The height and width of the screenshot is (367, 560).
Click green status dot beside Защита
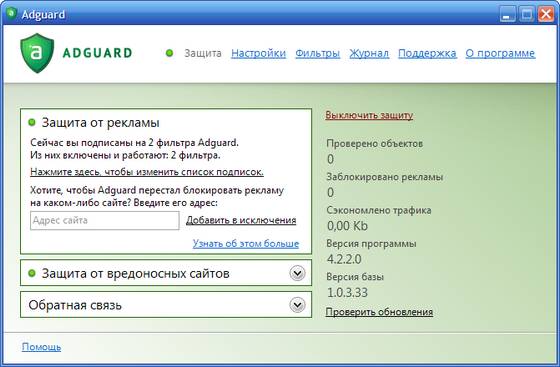click(x=169, y=53)
